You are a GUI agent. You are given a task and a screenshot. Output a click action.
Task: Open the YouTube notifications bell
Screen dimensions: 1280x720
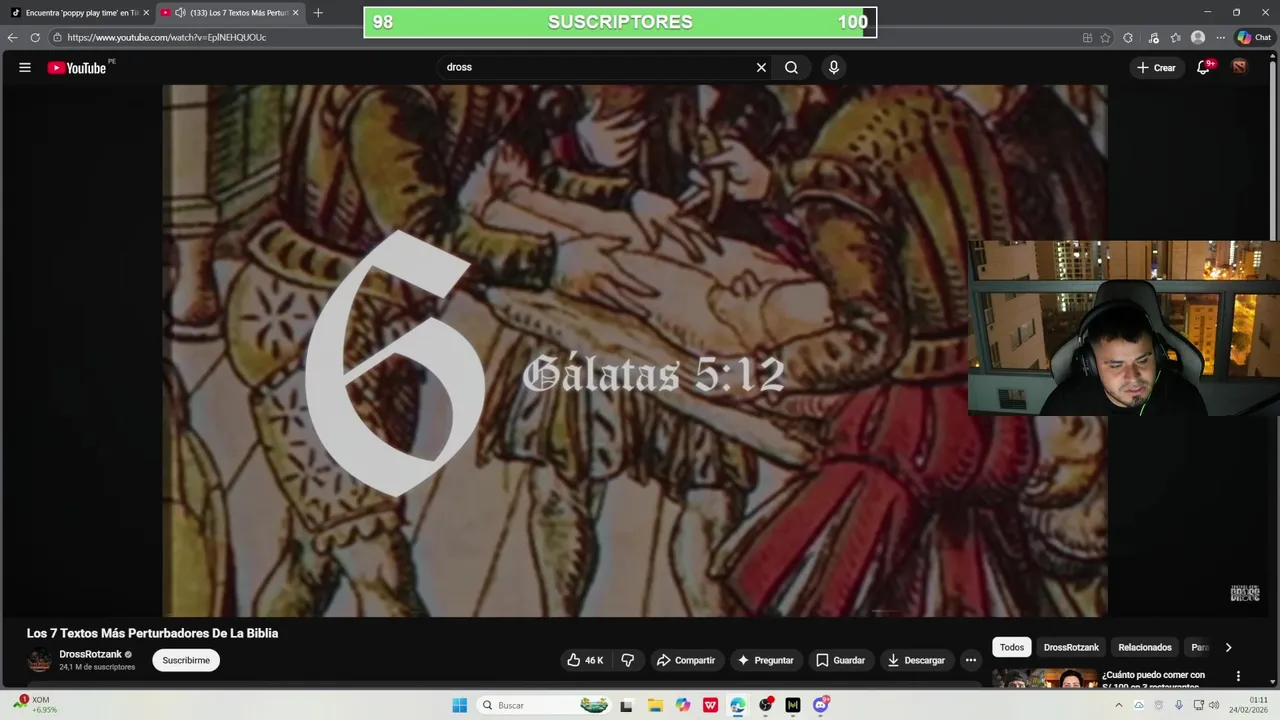pyautogui.click(x=1204, y=67)
